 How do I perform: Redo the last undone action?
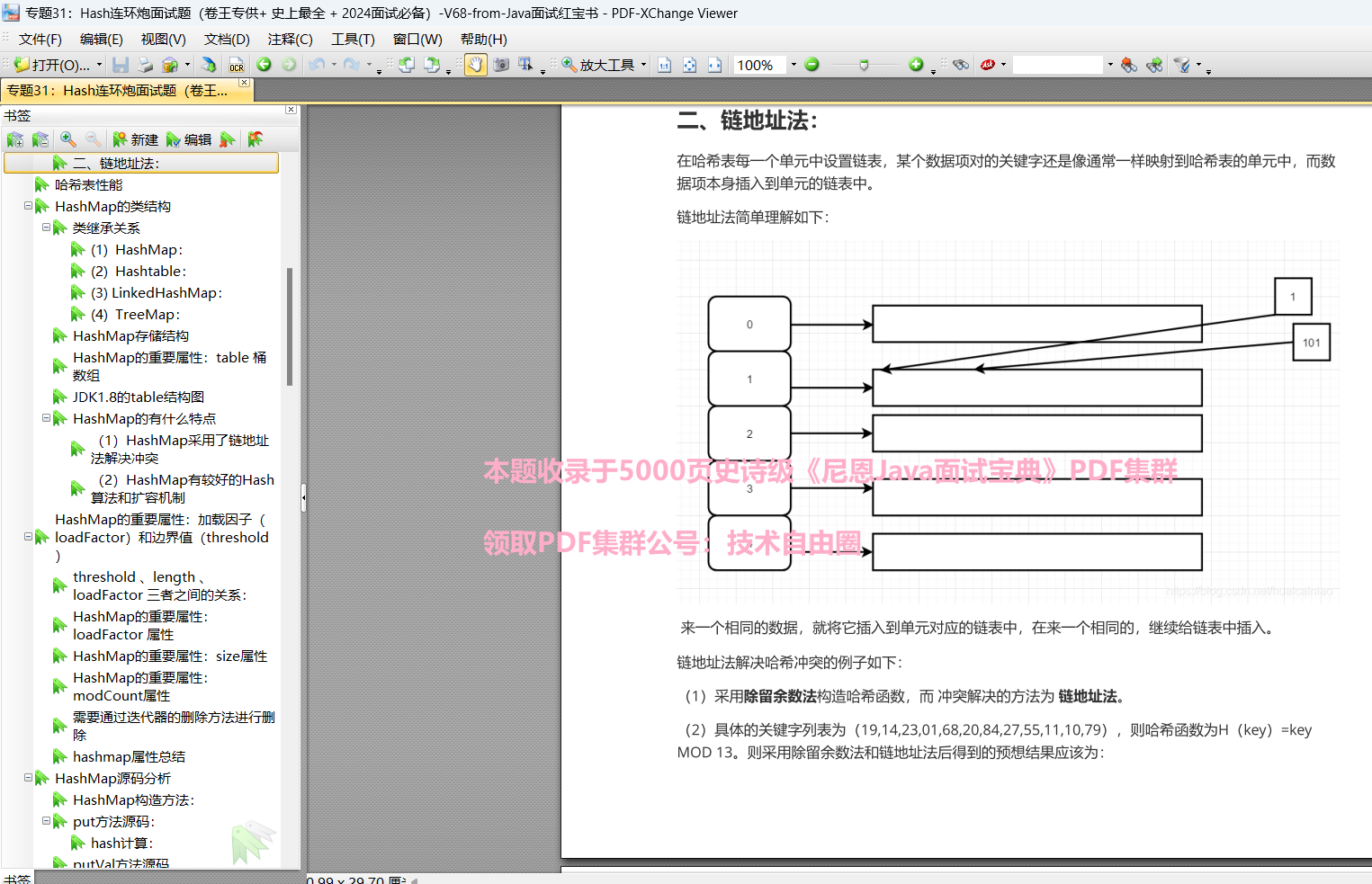[352, 65]
